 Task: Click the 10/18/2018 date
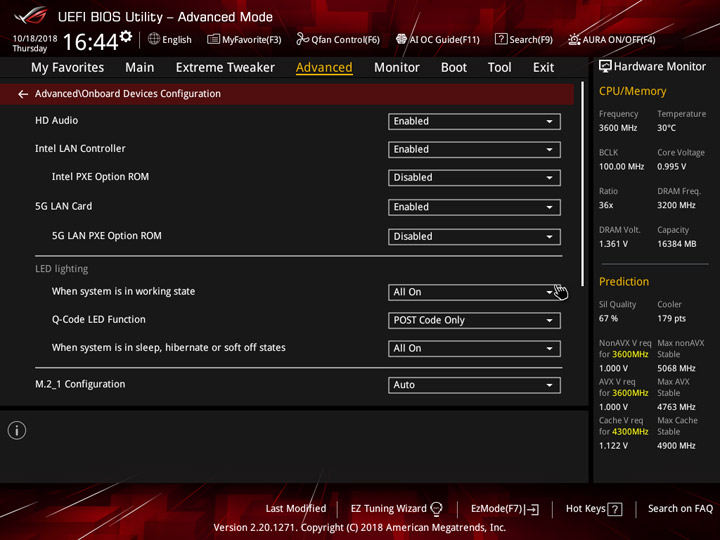point(35,39)
